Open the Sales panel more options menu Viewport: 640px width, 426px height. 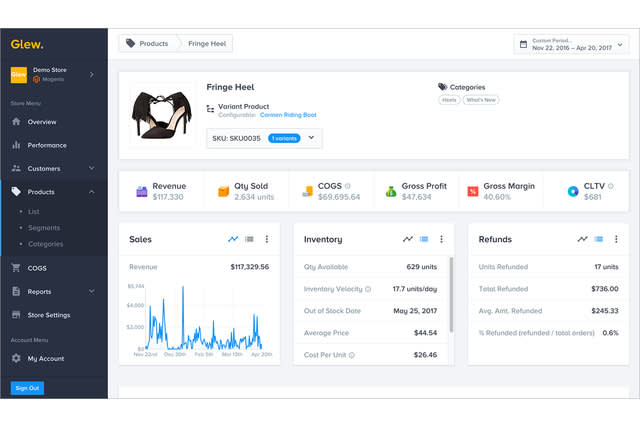pos(266,239)
